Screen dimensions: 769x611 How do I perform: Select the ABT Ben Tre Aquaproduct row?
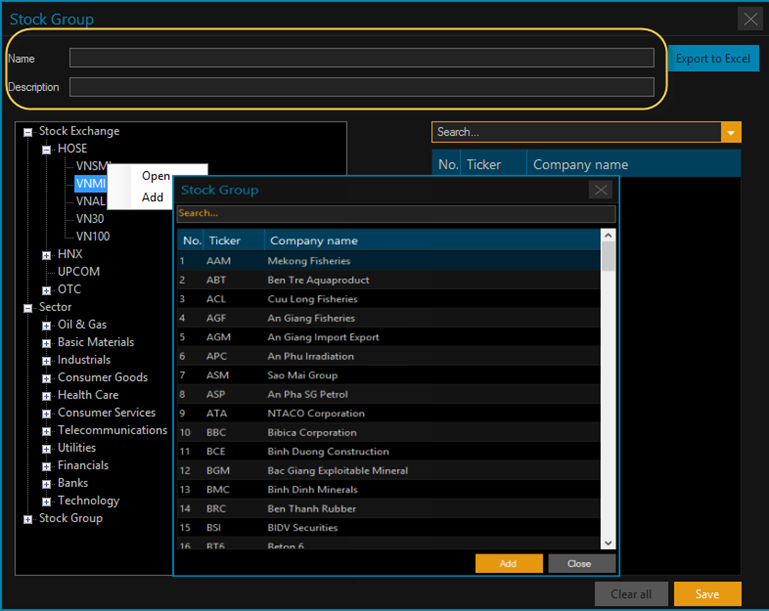tap(388, 280)
